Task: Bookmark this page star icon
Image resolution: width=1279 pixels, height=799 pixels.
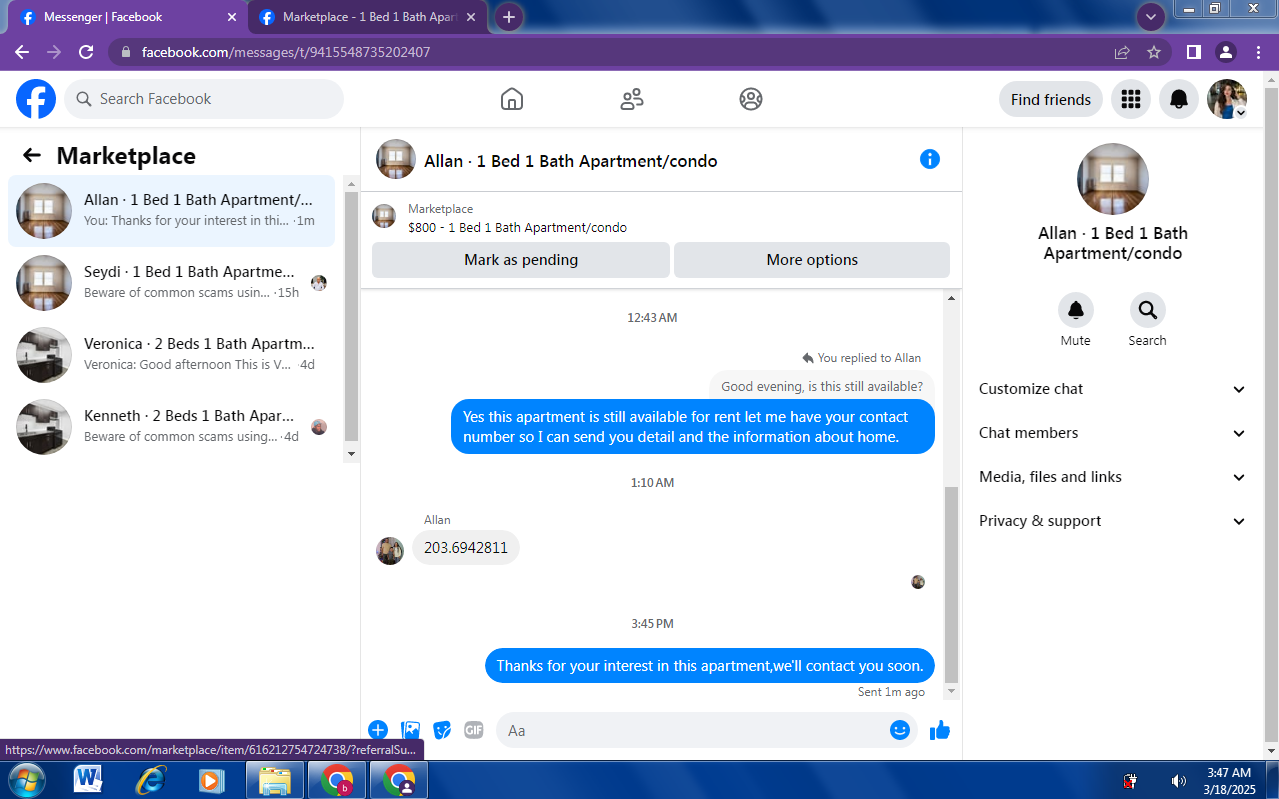Action: (1154, 52)
